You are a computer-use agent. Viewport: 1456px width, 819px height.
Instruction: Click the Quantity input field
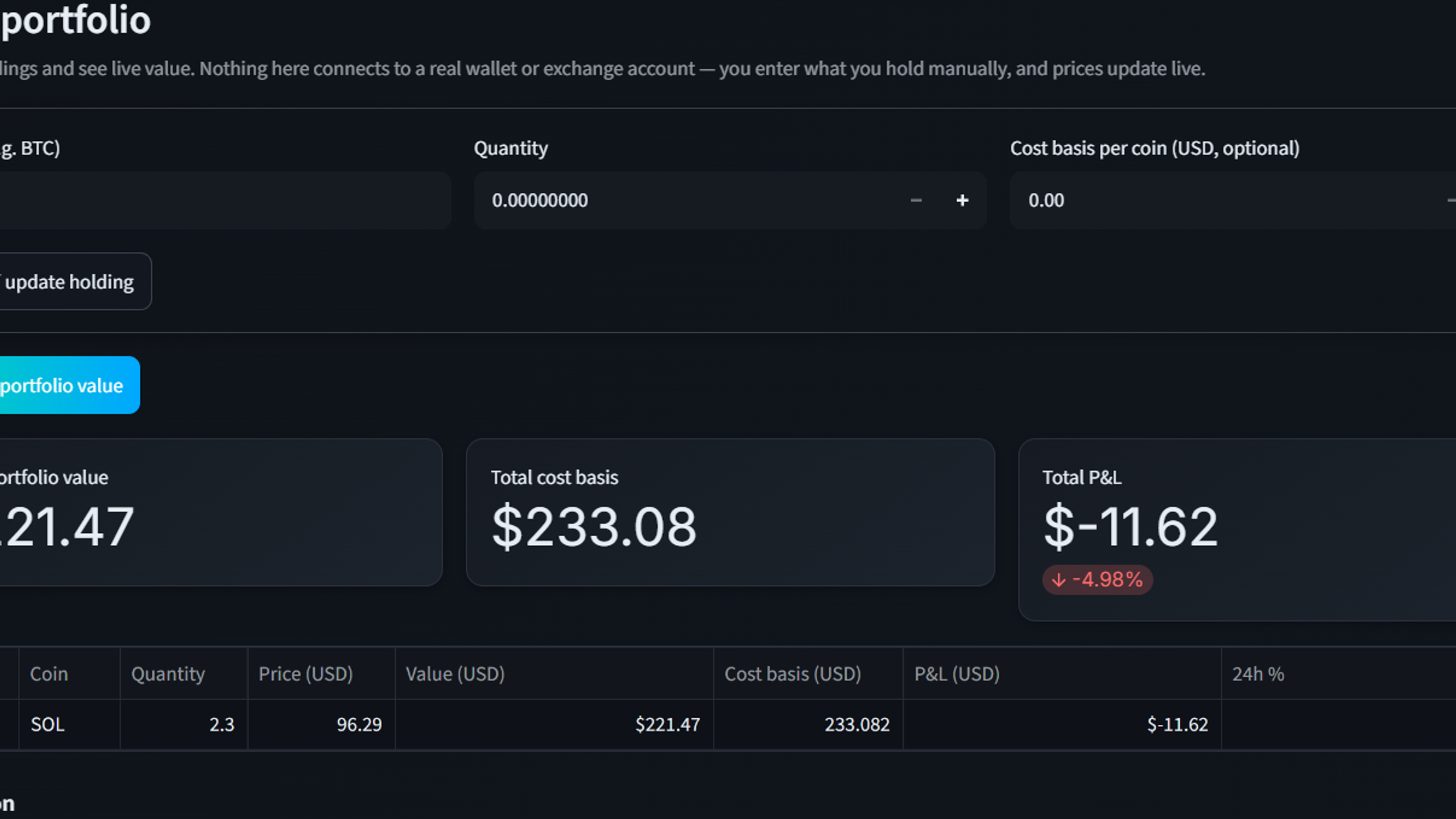[684, 200]
